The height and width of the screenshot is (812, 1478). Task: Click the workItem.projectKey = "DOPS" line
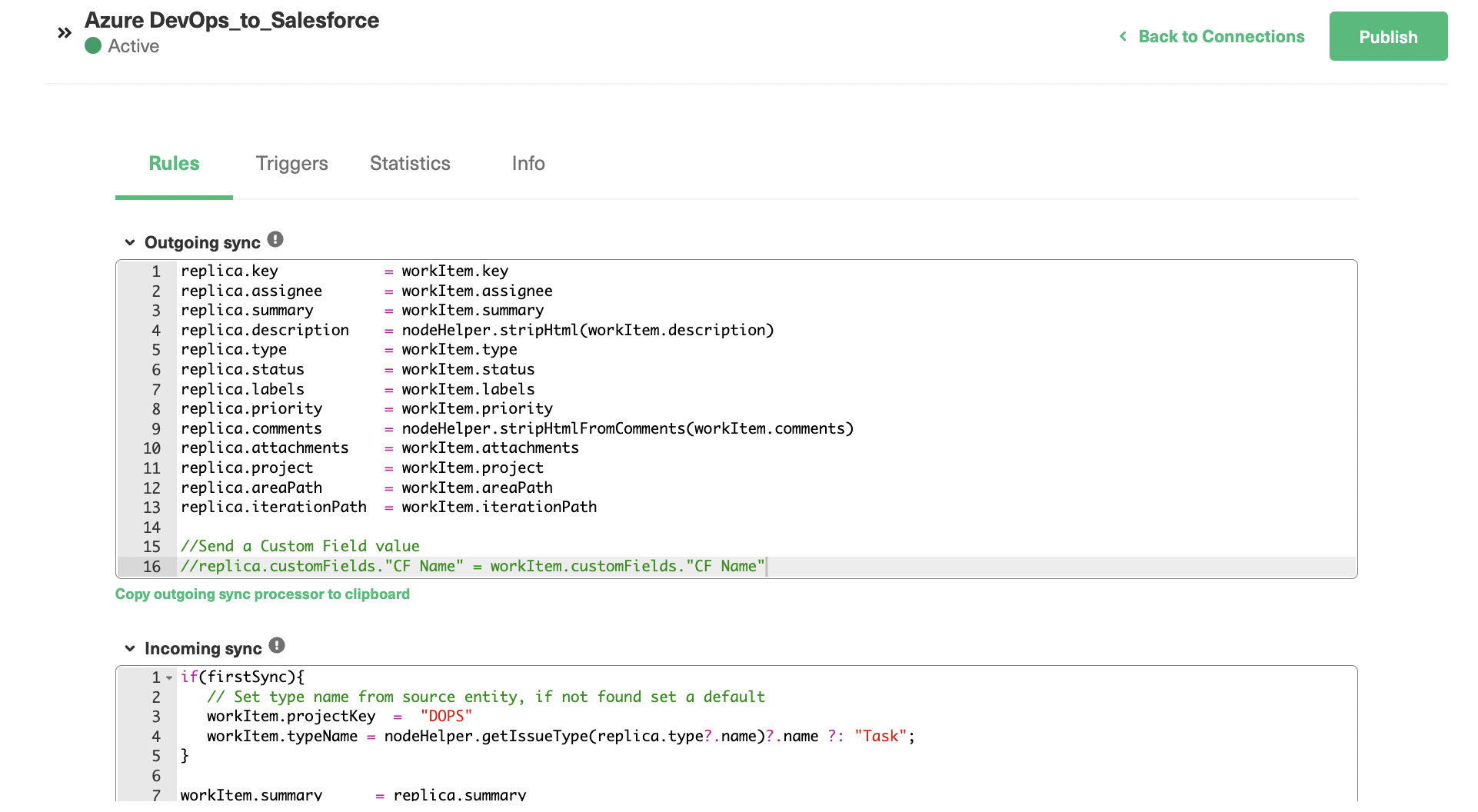point(340,717)
